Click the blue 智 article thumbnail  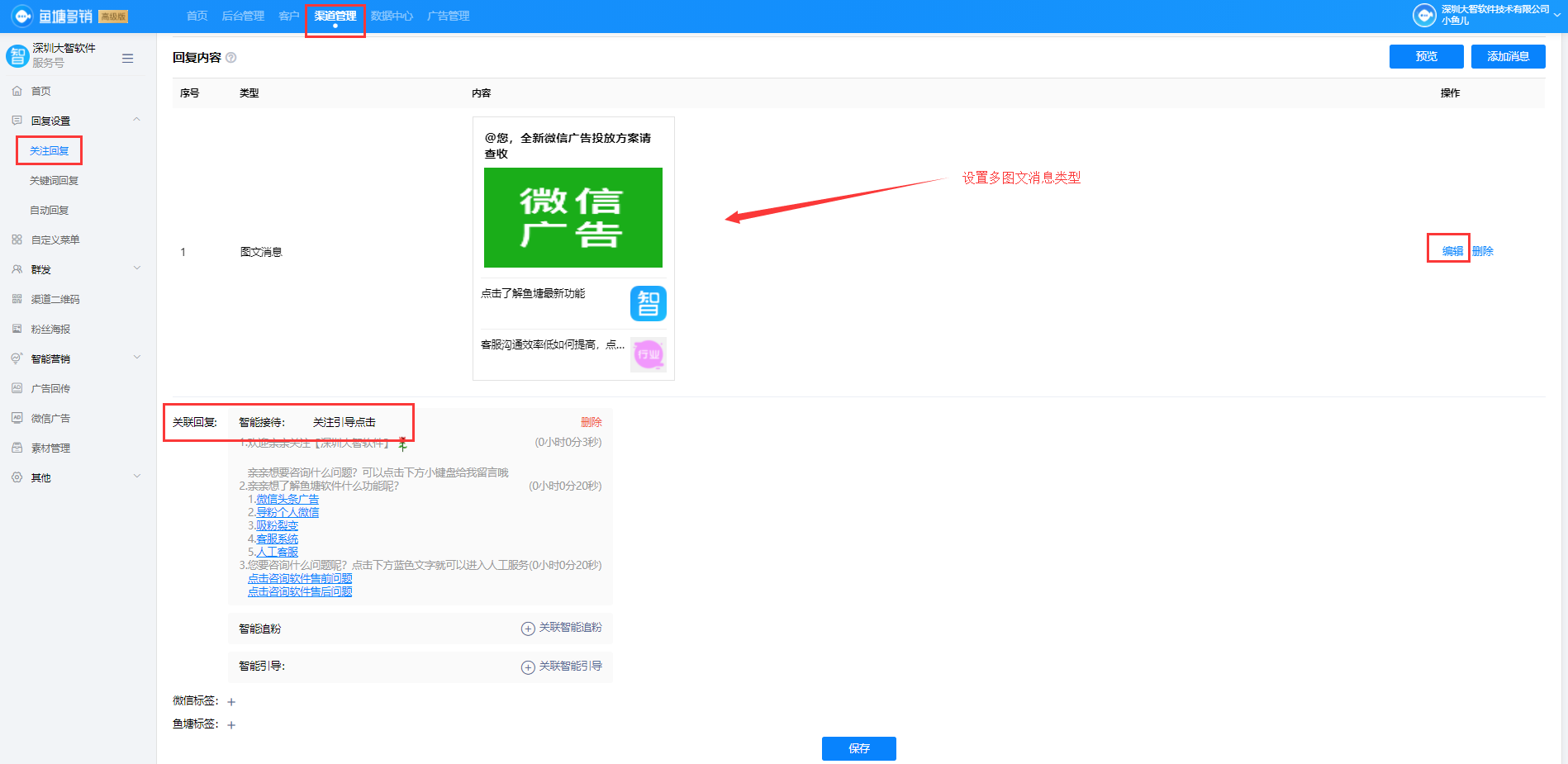coord(649,303)
